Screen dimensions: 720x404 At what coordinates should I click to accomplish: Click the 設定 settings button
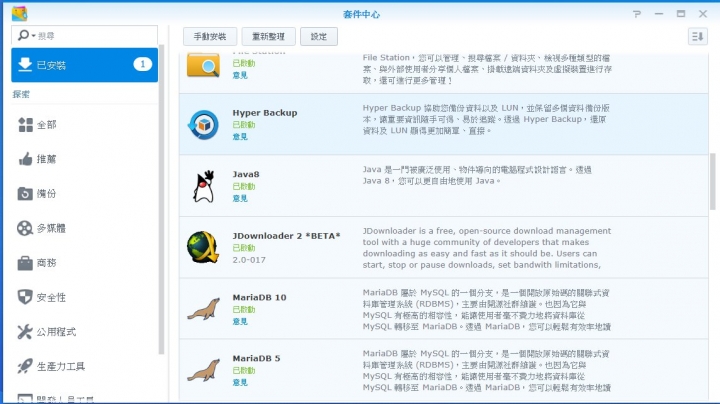[319, 36]
